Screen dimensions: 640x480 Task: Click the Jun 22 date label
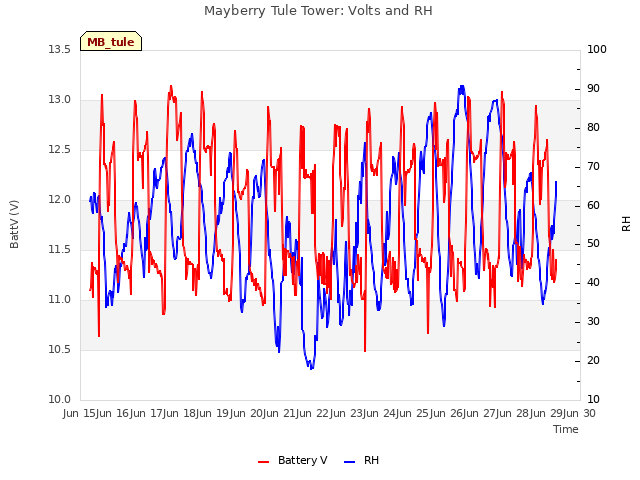point(312,413)
